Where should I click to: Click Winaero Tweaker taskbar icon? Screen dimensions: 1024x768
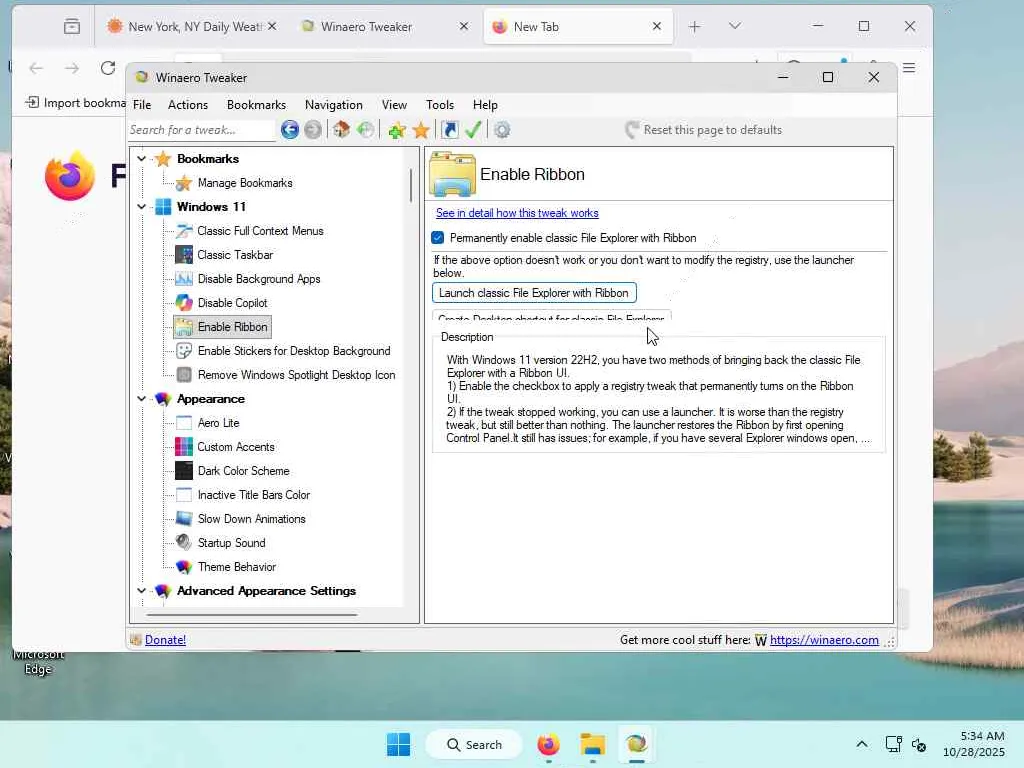pos(636,744)
